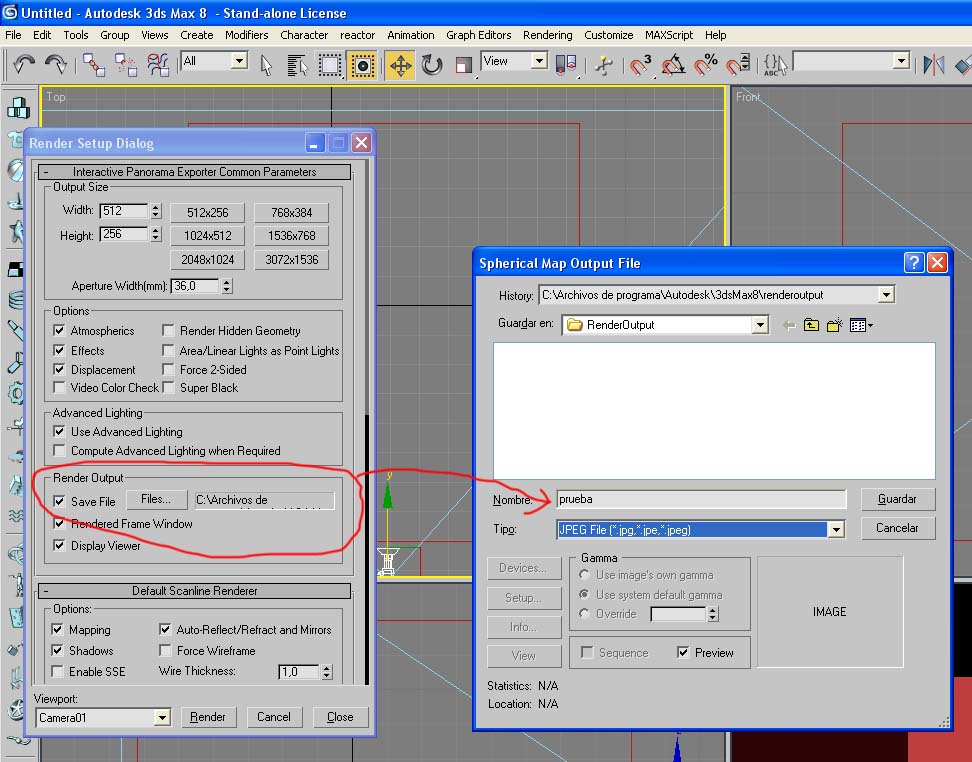Image resolution: width=972 pixels, height=762 pixels.
Task: Click the Cancelar button
Action: coord(897,528)
